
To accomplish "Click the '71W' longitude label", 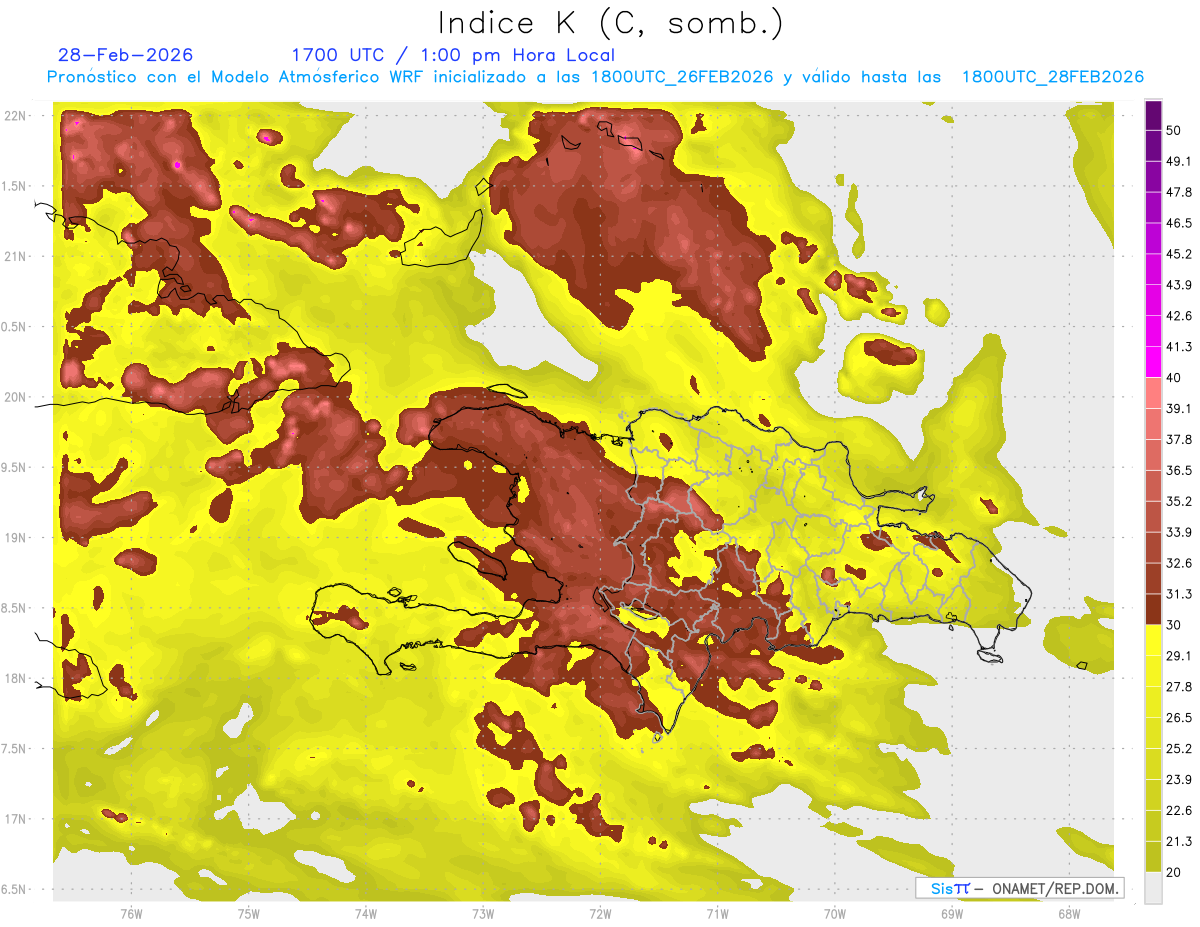I will [x=717, y=913].
